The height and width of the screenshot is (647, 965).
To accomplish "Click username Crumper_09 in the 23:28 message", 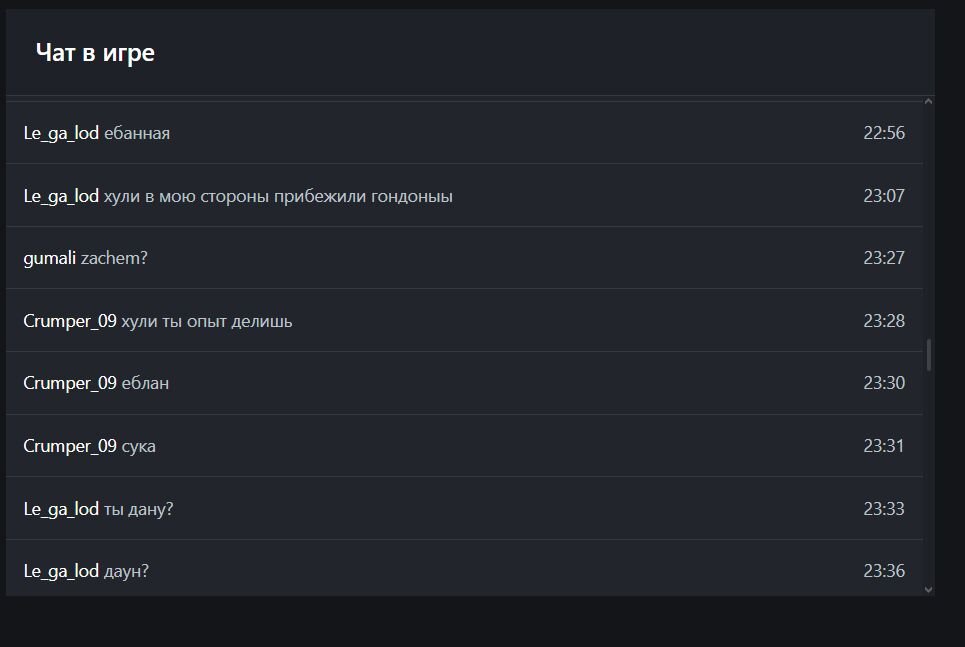I will pyautogui.click(x=70, y=321).
